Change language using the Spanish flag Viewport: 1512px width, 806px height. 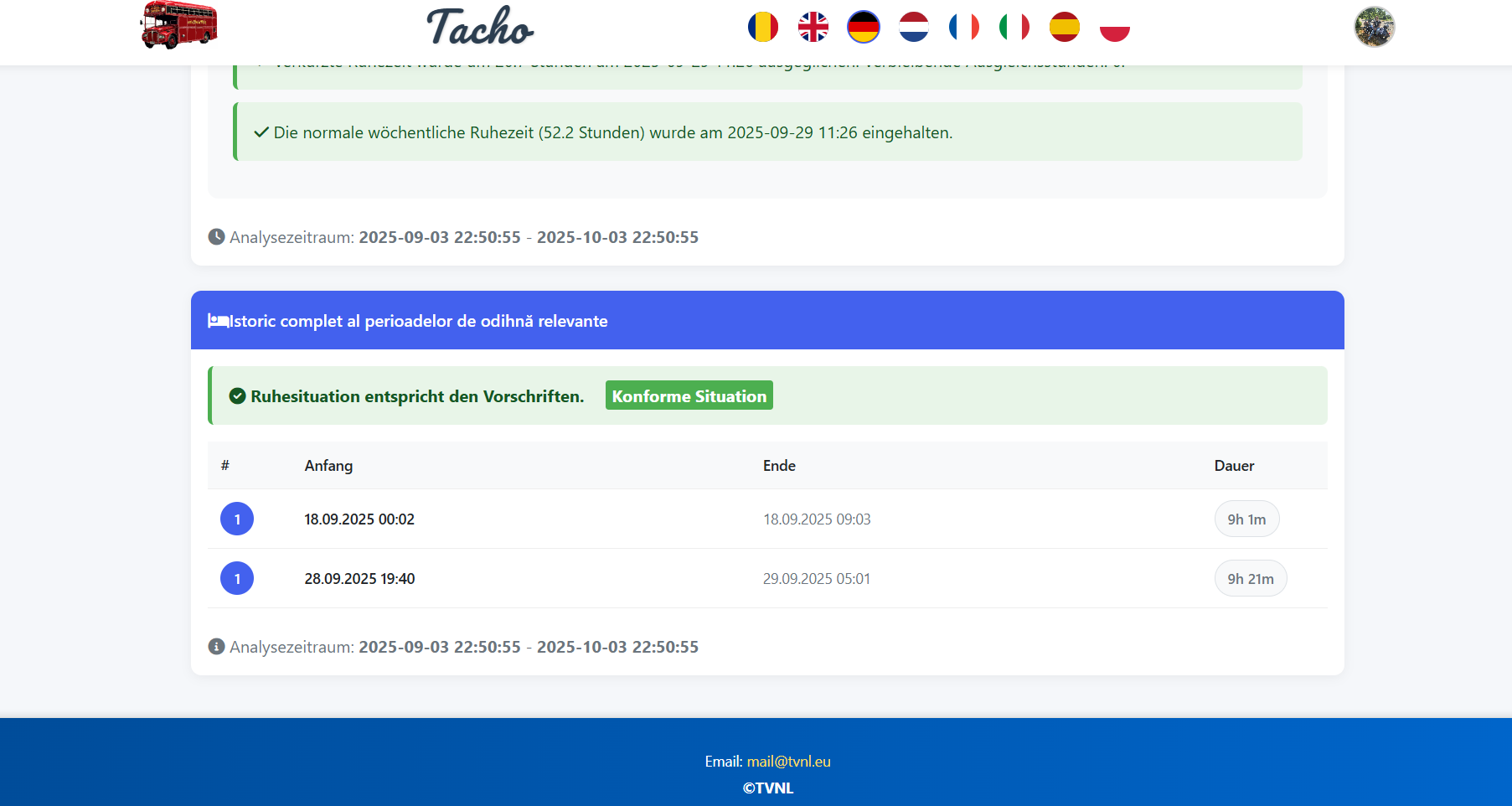(1064, 27)
